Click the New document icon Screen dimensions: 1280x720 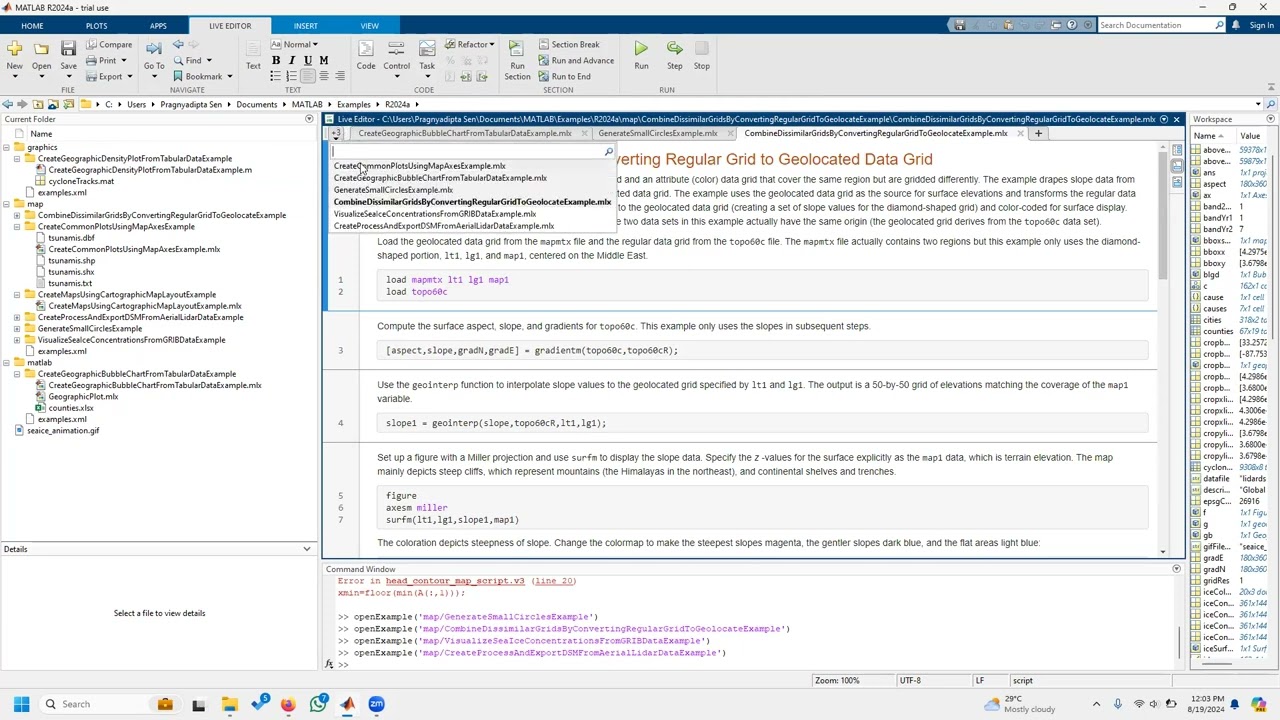[x=14, y=48]
